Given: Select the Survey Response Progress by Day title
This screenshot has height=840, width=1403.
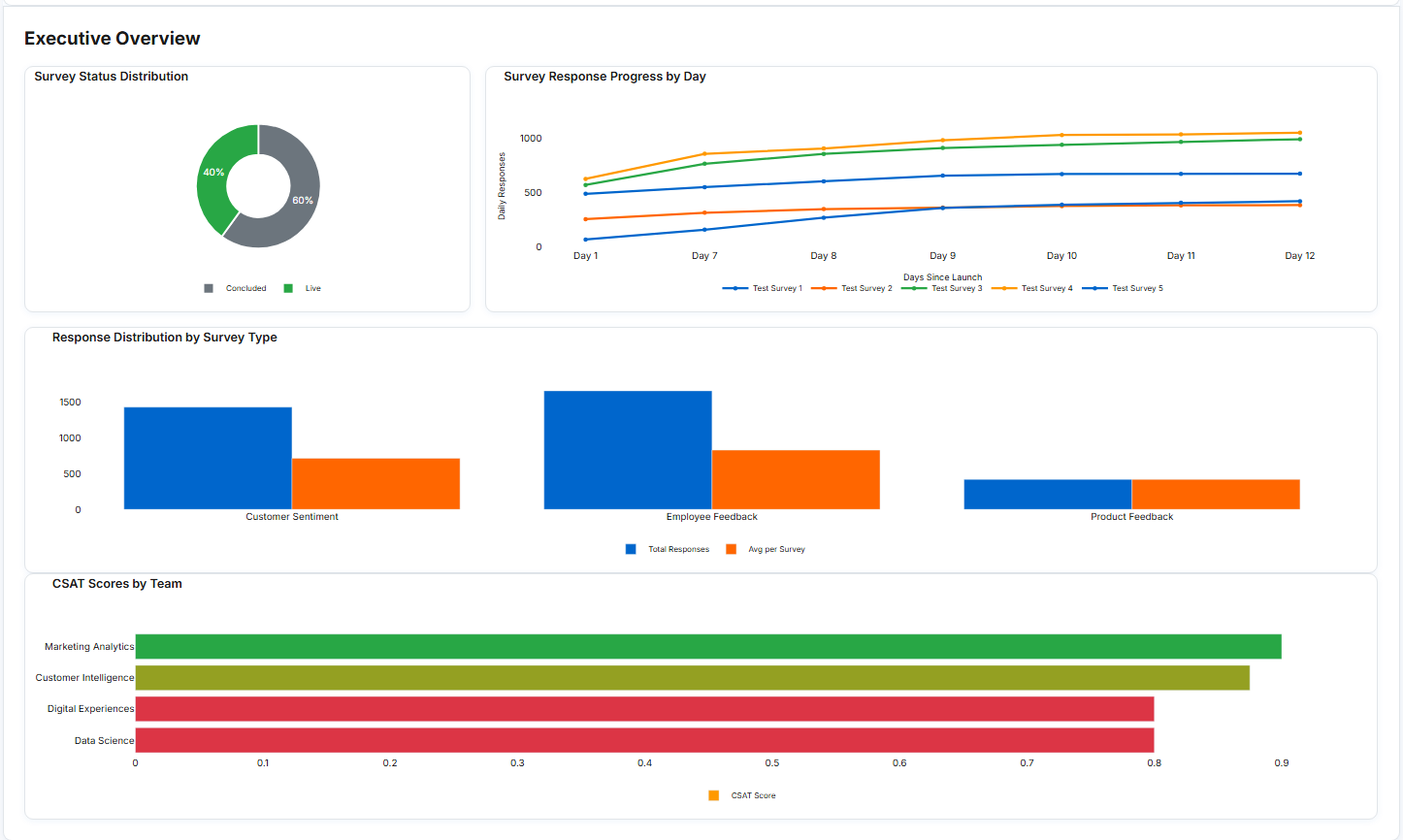Looking at the screenshot, I should point(604,77).
